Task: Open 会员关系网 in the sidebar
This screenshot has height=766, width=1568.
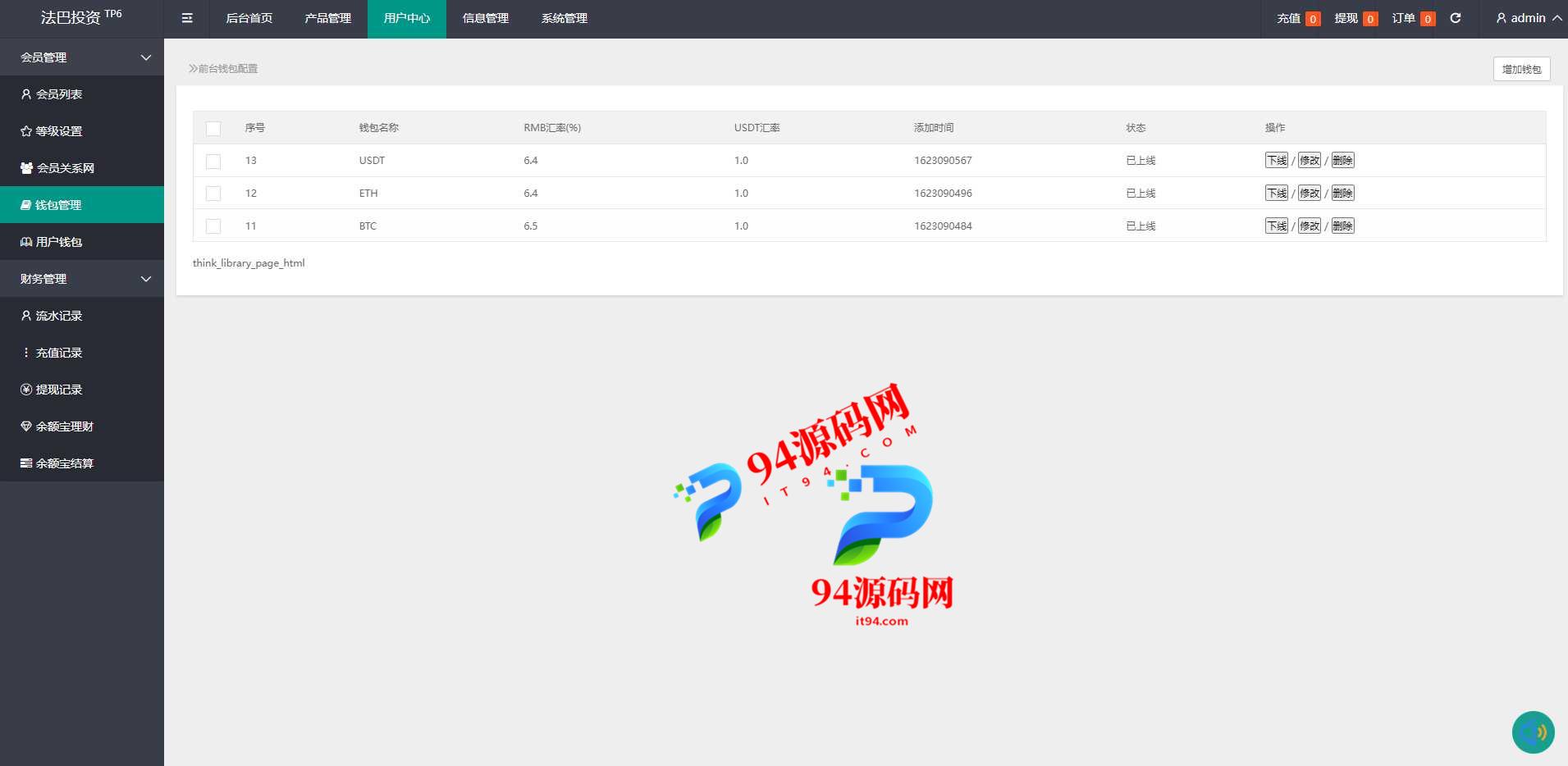Action: (x=82, y=168)
